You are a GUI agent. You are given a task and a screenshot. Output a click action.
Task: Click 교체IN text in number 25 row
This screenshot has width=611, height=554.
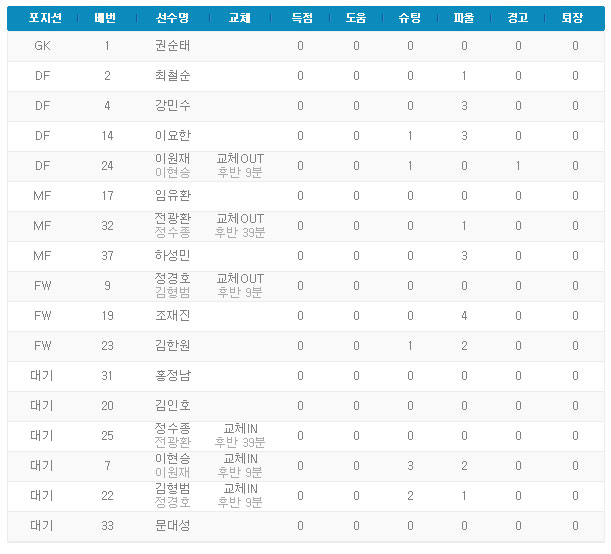(240, 429)
